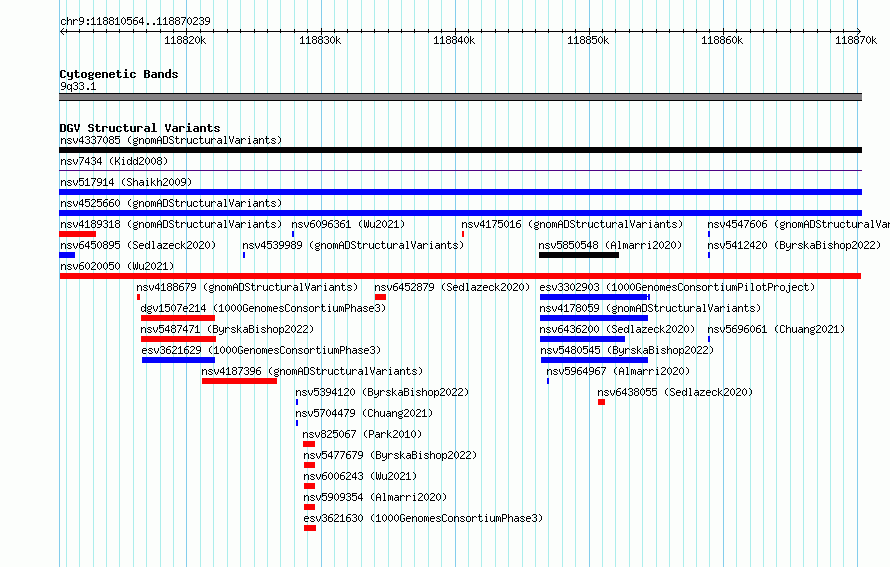Open nsv5412420 (ByrskaBishop2022) label
Screen dimensions: 890x567
[794, 245]
